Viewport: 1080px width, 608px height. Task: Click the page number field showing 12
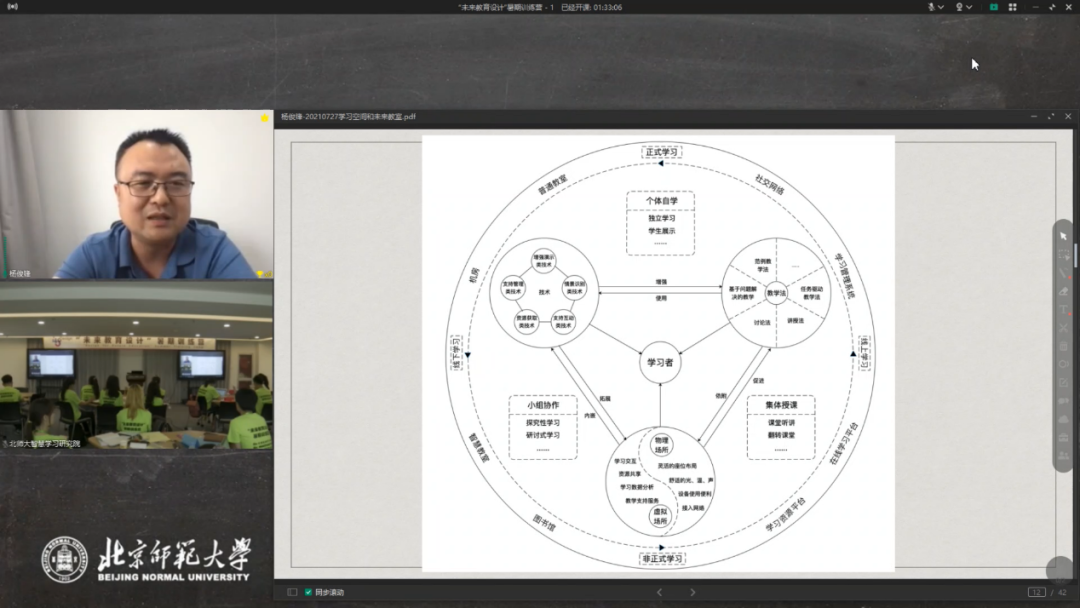point(1036,592)
